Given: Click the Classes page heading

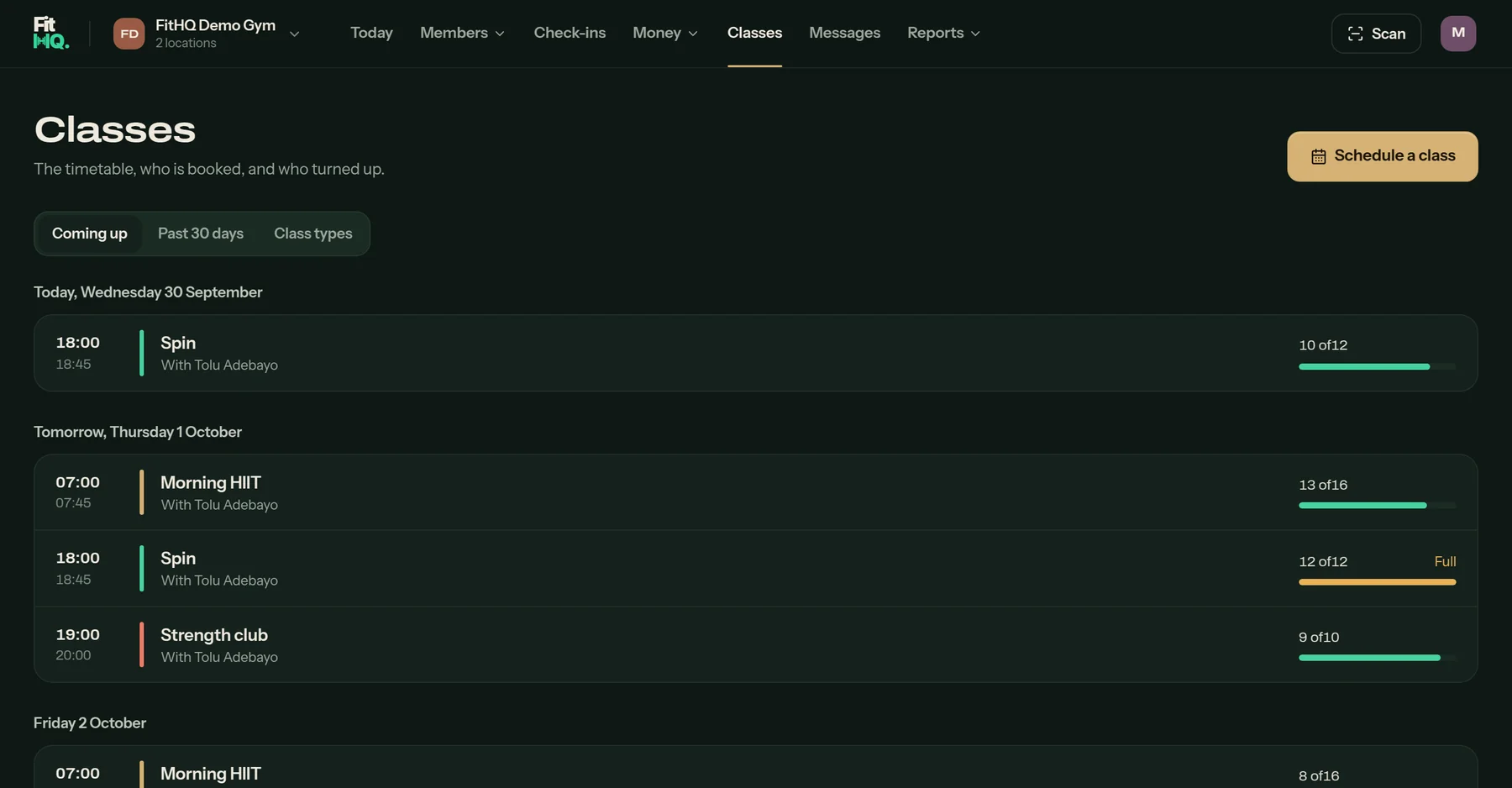Looking at the screenshot, I should 115,130.
